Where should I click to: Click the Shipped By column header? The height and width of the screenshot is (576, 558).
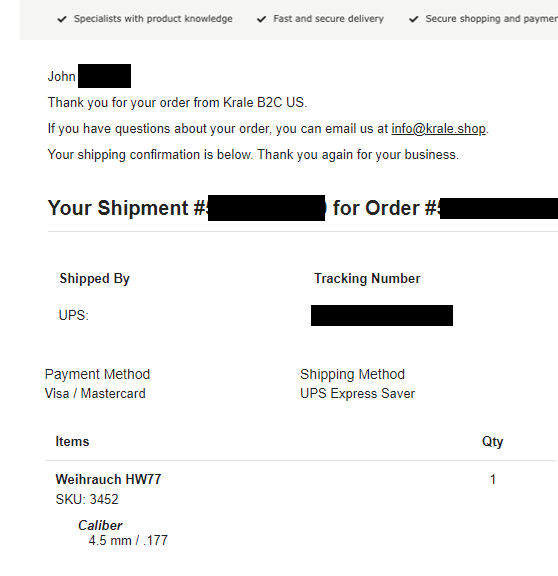point(94,278)
